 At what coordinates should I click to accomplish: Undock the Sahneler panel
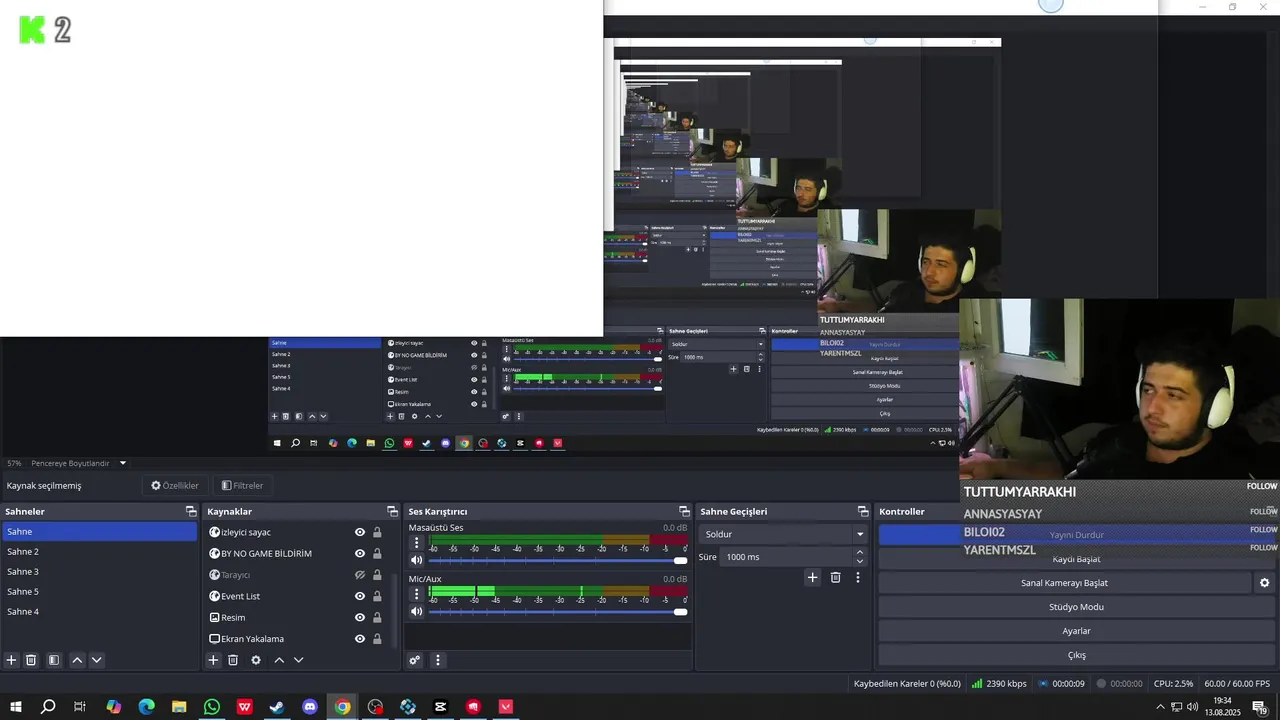(191, 511)
